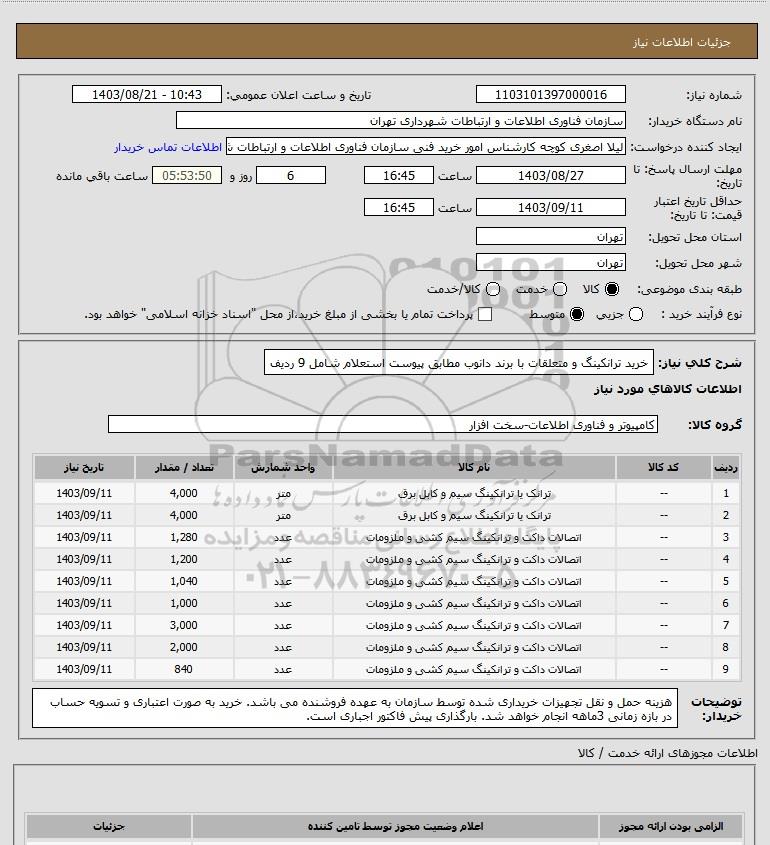
Task: Click quantity 1,040 in row 5
Action: (184, 581)
